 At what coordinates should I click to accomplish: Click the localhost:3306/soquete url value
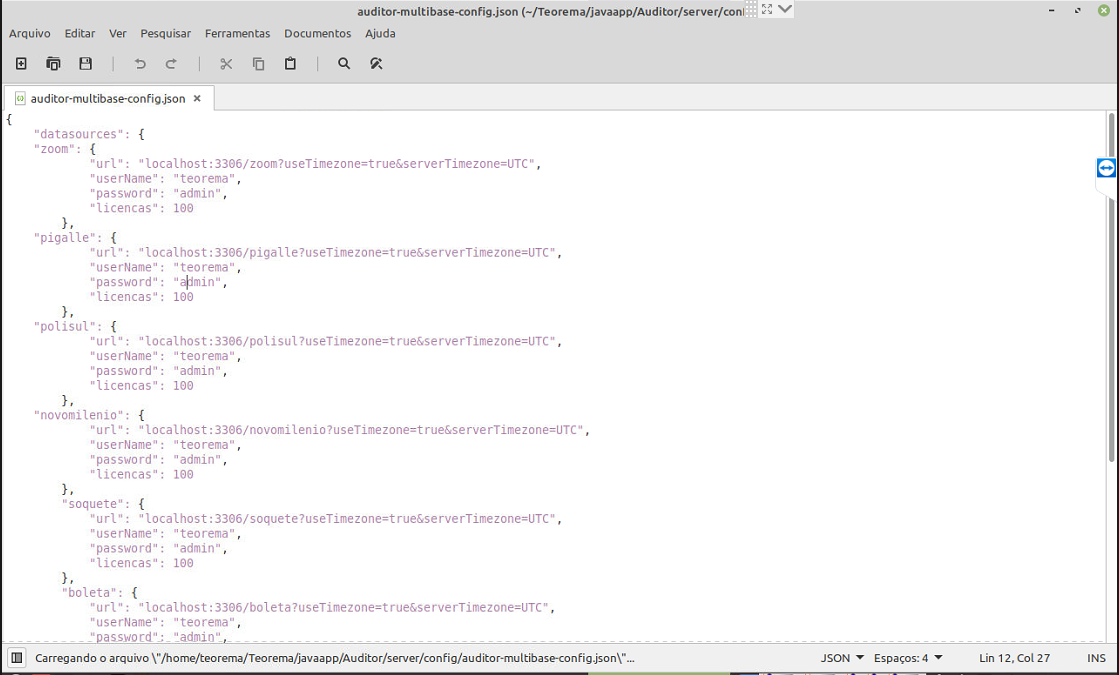347,519
